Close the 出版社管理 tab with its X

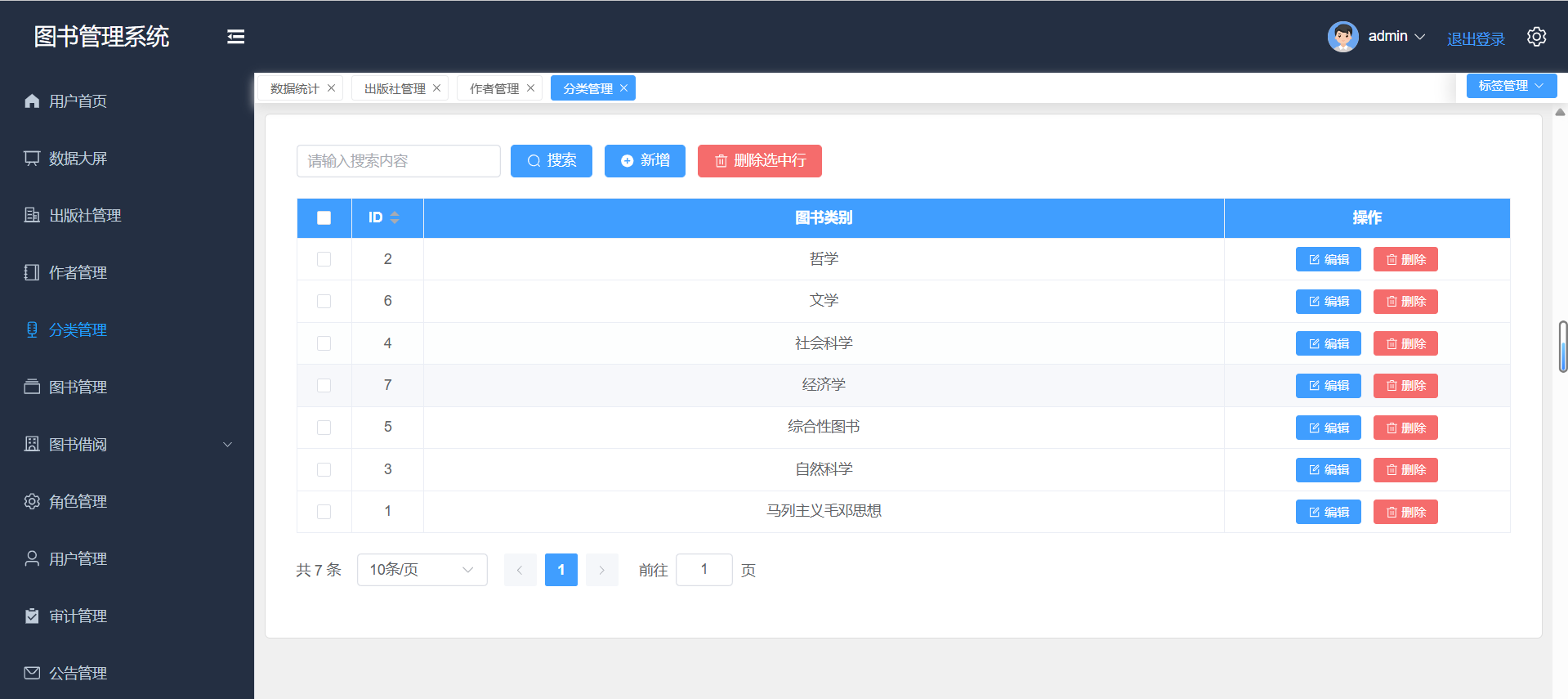click(436, 88)
